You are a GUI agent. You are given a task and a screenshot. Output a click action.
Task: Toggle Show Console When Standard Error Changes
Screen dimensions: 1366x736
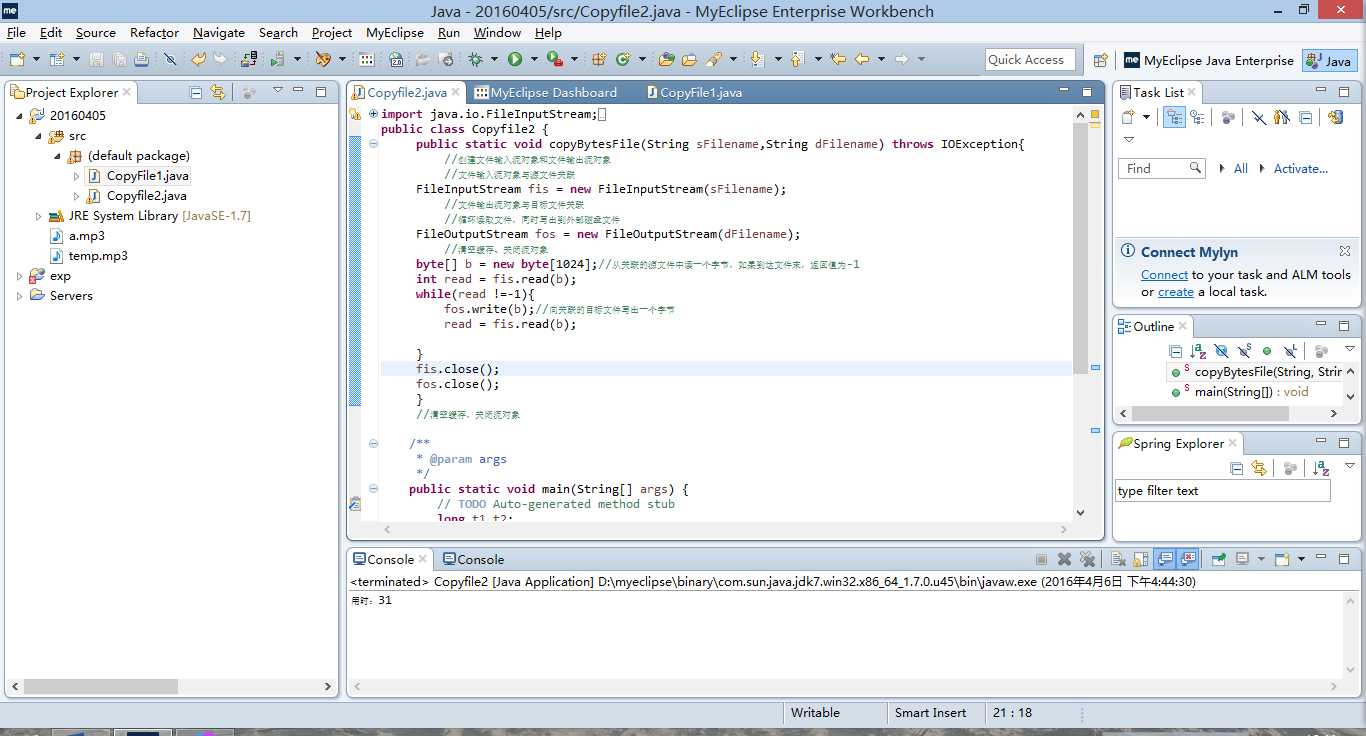(x=1187, y=559)
